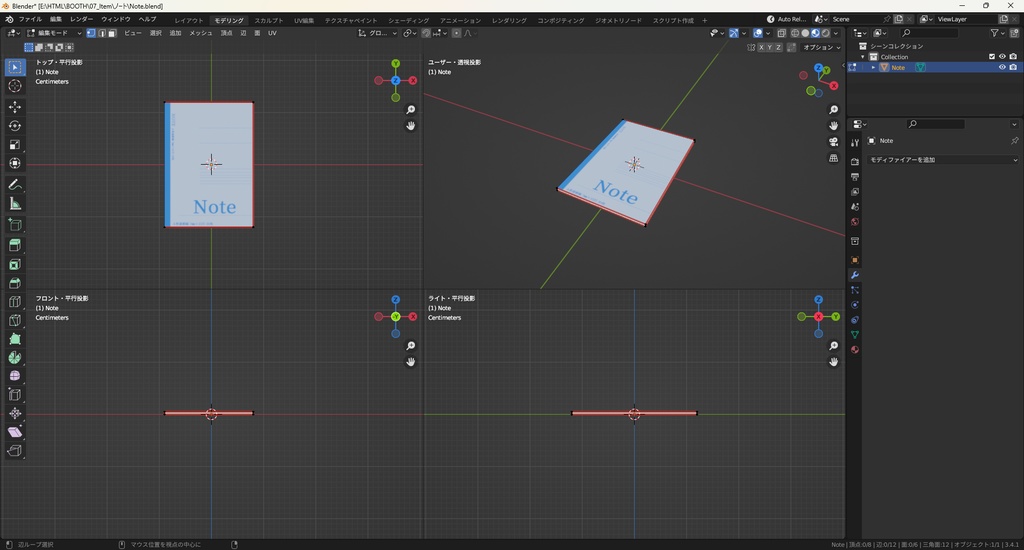The width and height of the screenshot is (1024, 550).
Task: Uncheck the Collection exclude checkbox
Action: click(x=992, y=57)
